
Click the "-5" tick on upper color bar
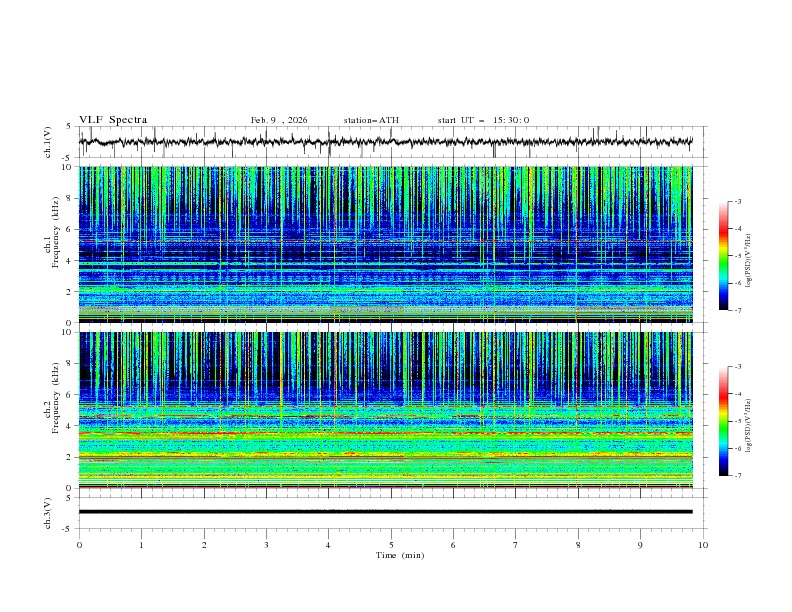point(737,256)
